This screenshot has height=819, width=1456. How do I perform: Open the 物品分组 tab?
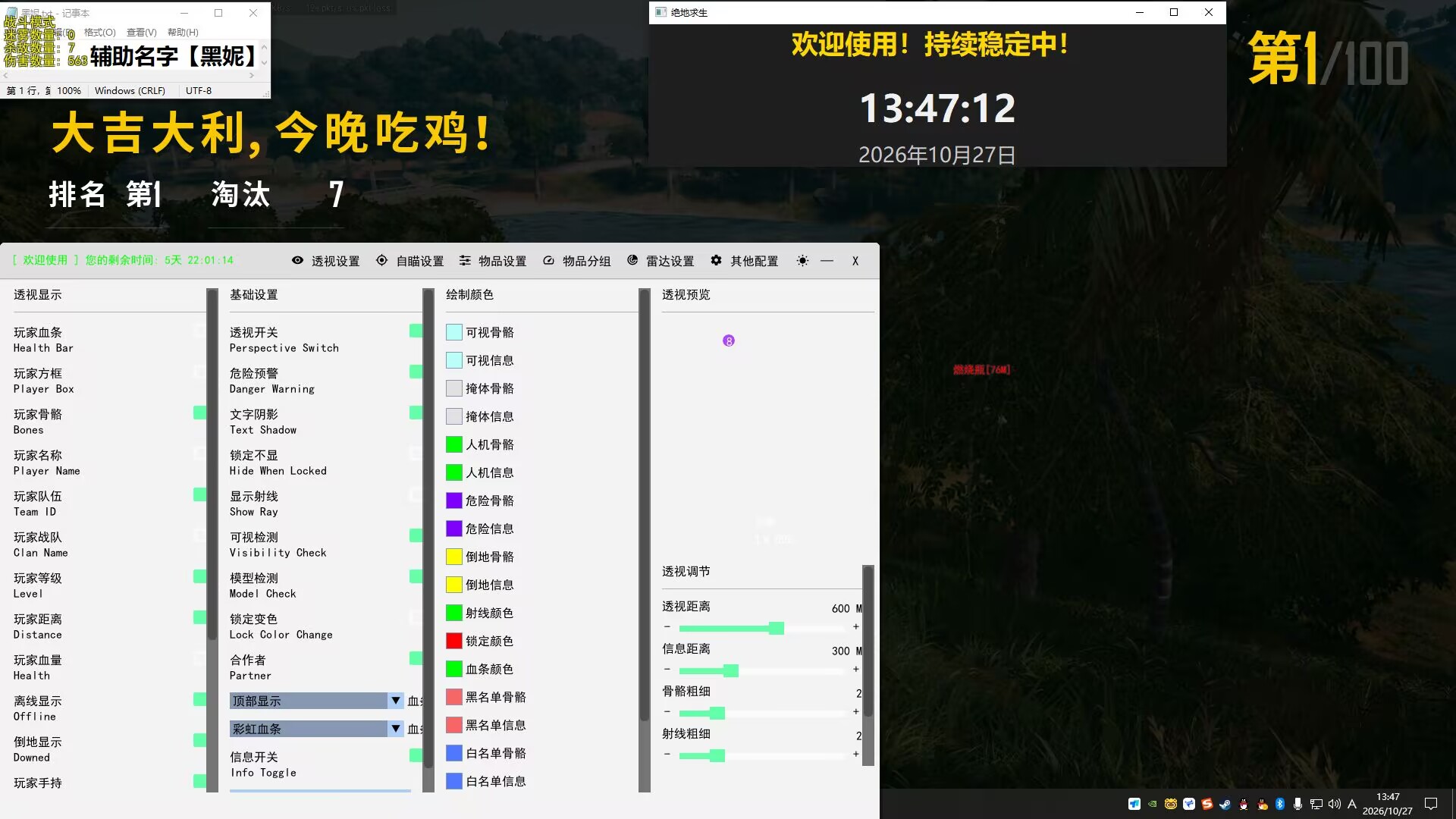coord(576,261)
